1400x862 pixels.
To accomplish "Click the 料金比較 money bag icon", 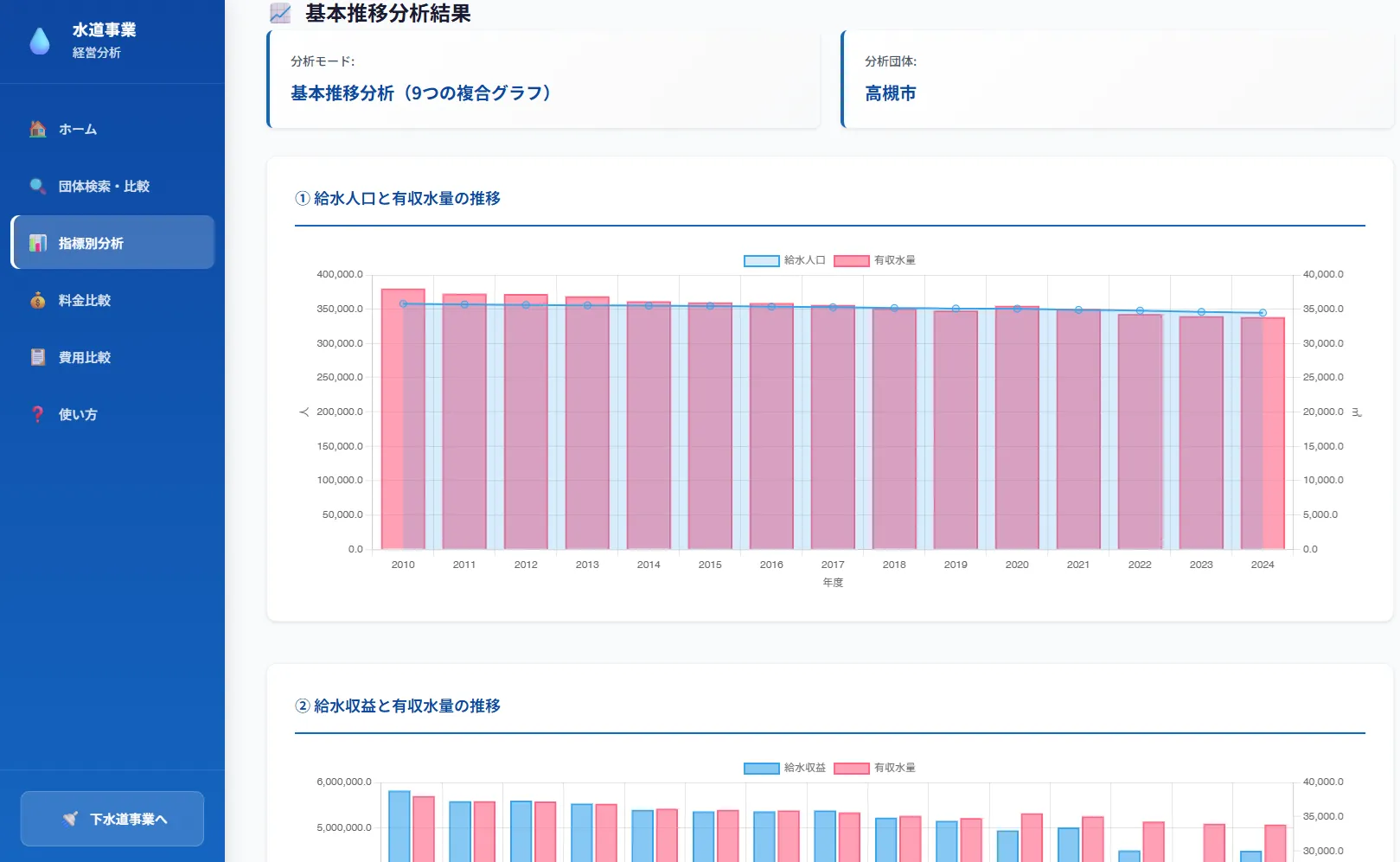I will pyautogui.click(x=38, y=300).
